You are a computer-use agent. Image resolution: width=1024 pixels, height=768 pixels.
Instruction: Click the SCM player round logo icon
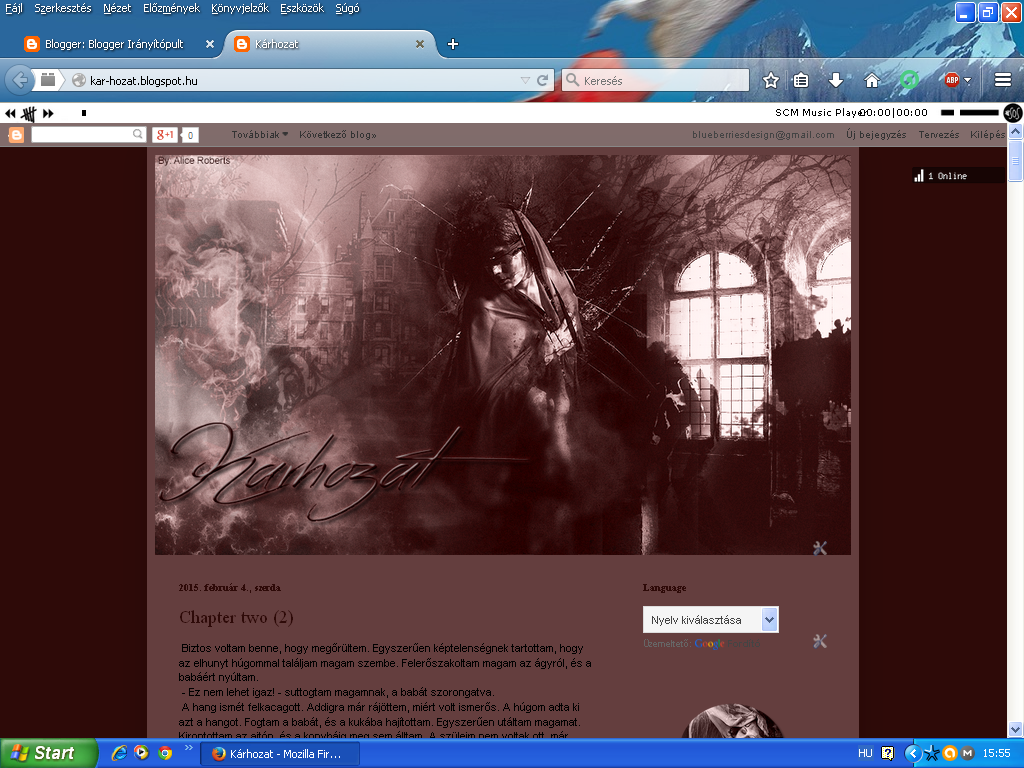(1013, 113)
